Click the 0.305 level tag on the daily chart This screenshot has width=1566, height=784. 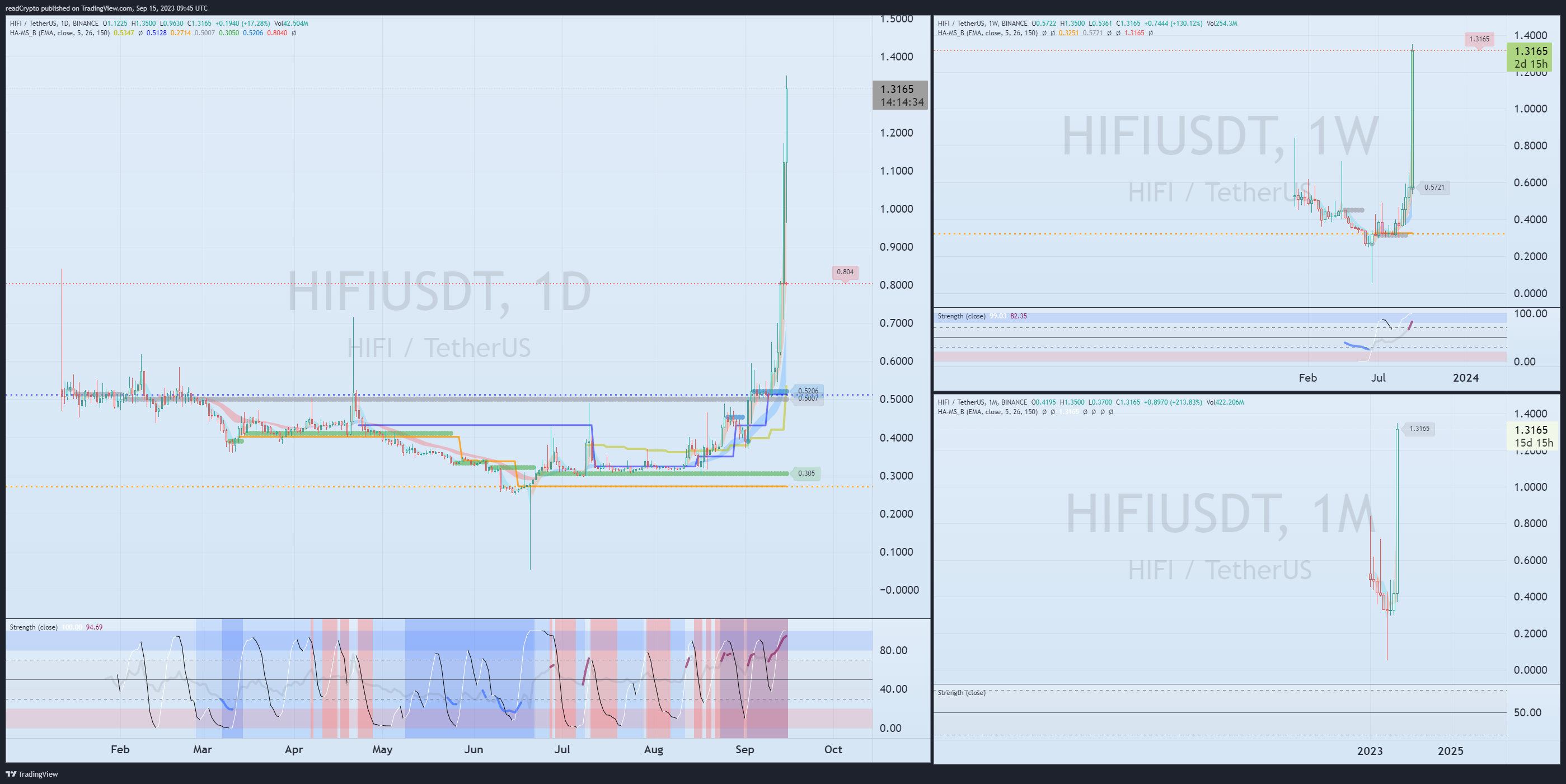click(x=806, y=473)
